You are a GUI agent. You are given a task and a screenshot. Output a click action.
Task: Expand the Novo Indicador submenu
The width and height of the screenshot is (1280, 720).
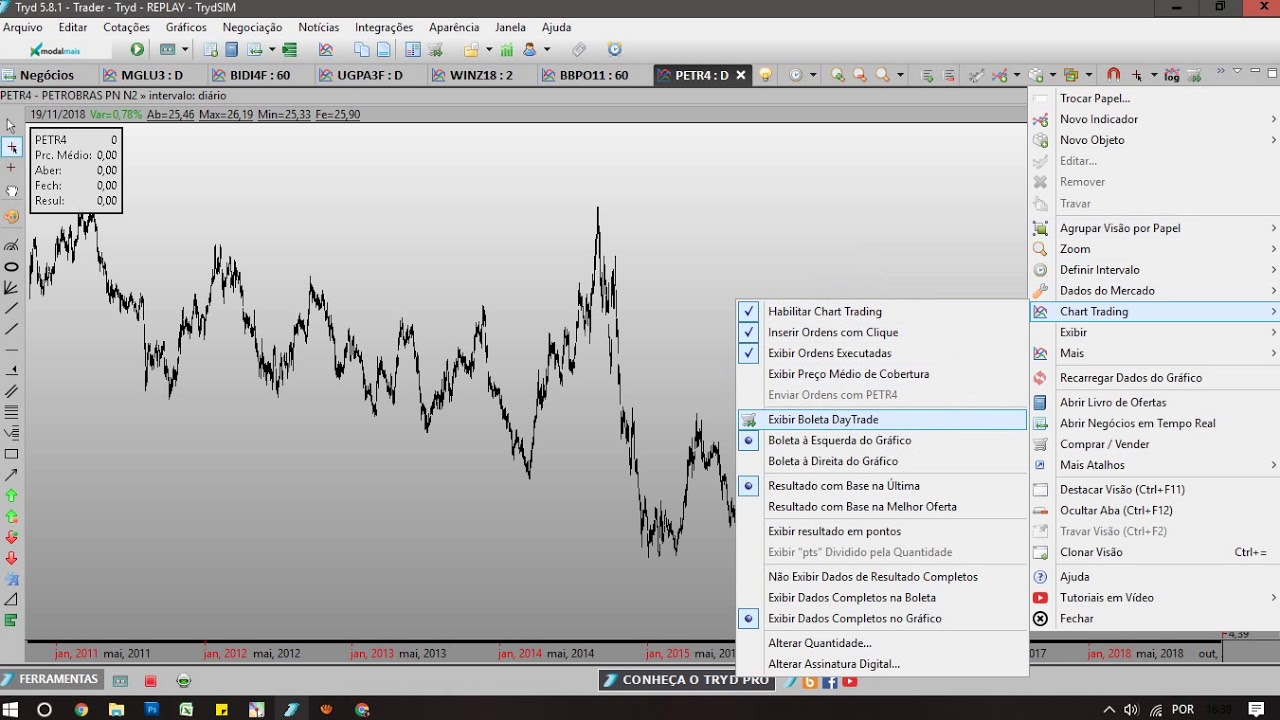click(x=1155, y=120)
